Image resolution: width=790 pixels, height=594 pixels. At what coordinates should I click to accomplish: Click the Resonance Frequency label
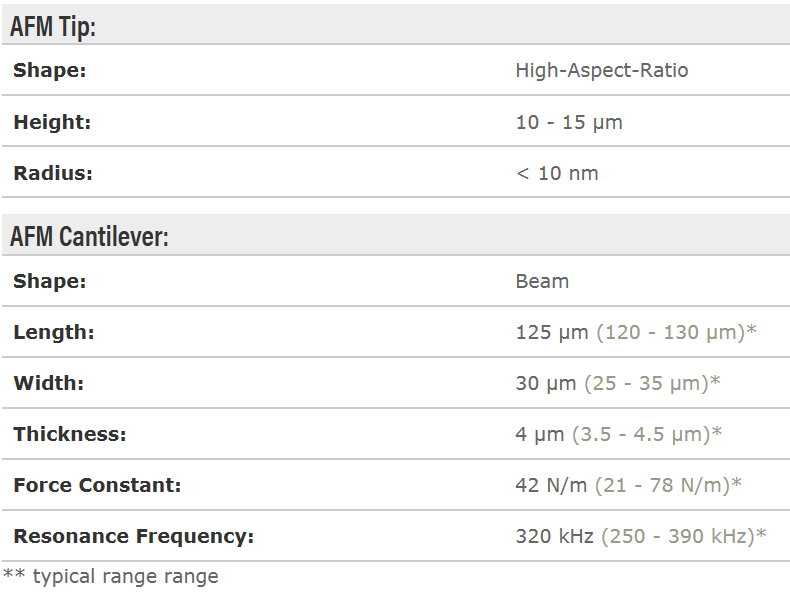pyautogui.click(x=133, y=537)
